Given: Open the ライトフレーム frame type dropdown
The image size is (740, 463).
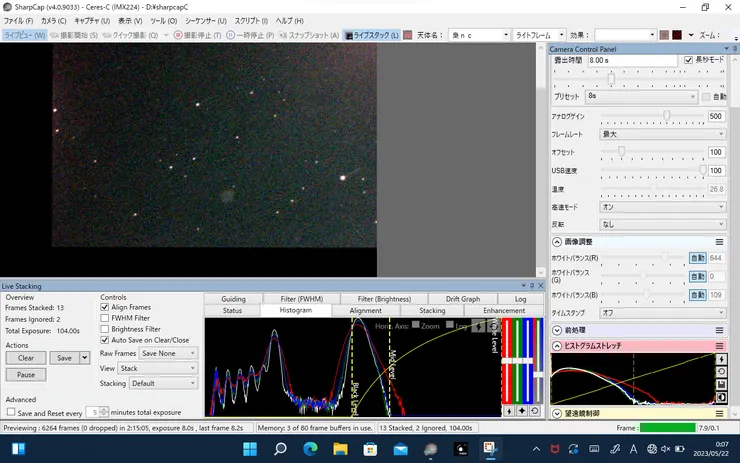Looking at the screenshot, I should click(x=539, y=35).
